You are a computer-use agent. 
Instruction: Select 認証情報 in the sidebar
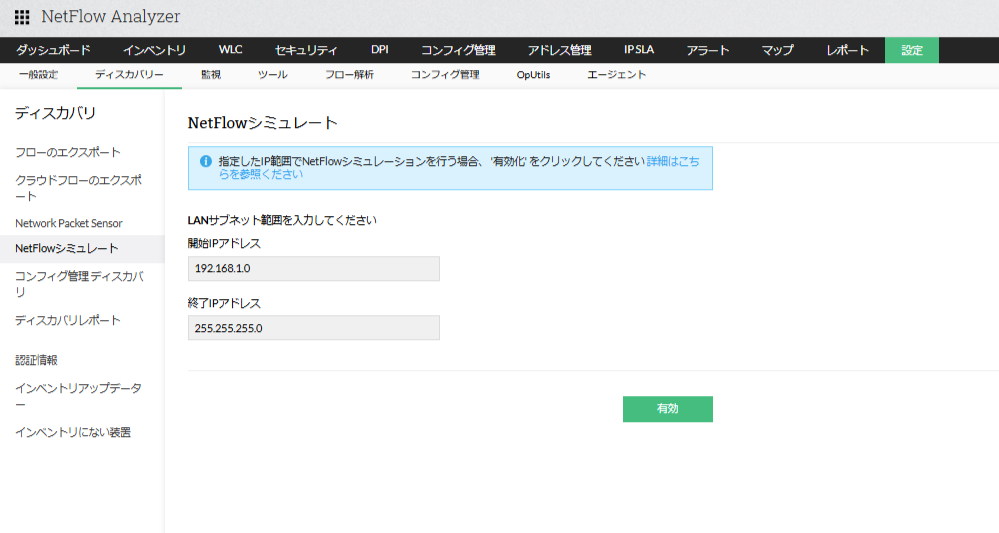[x=37, y=360]
